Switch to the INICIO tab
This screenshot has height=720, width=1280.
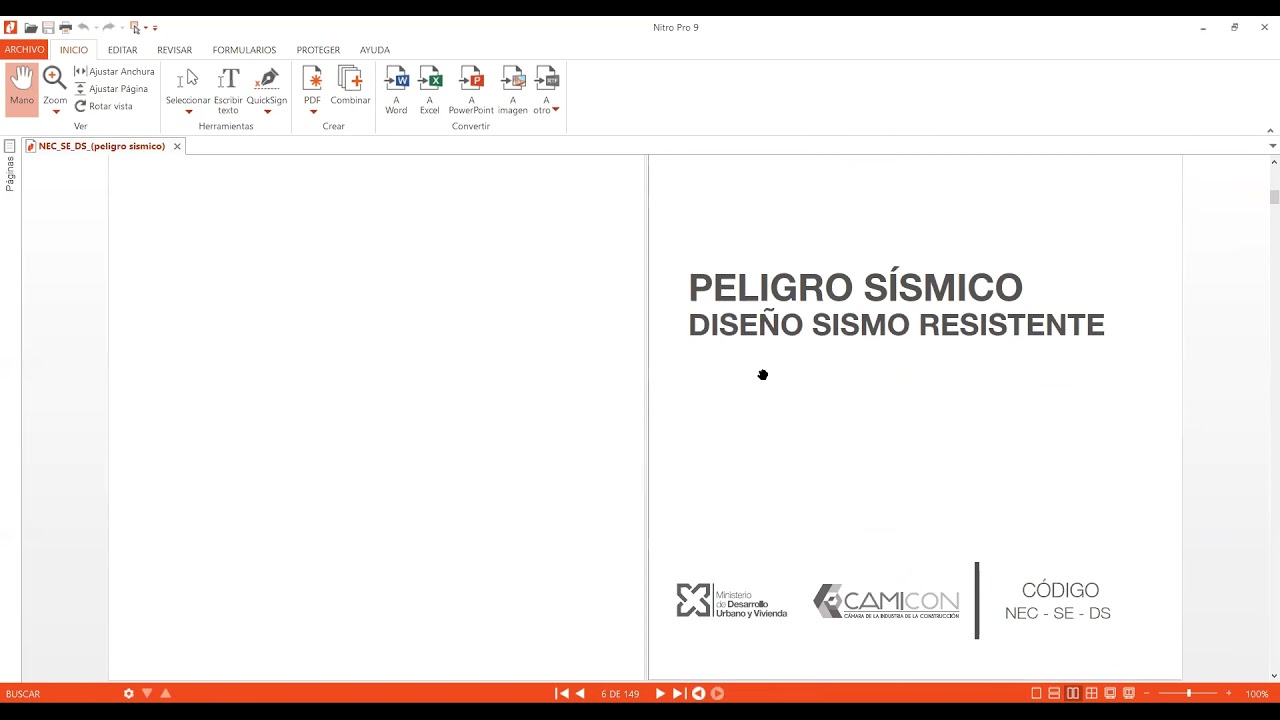point(74,49)
